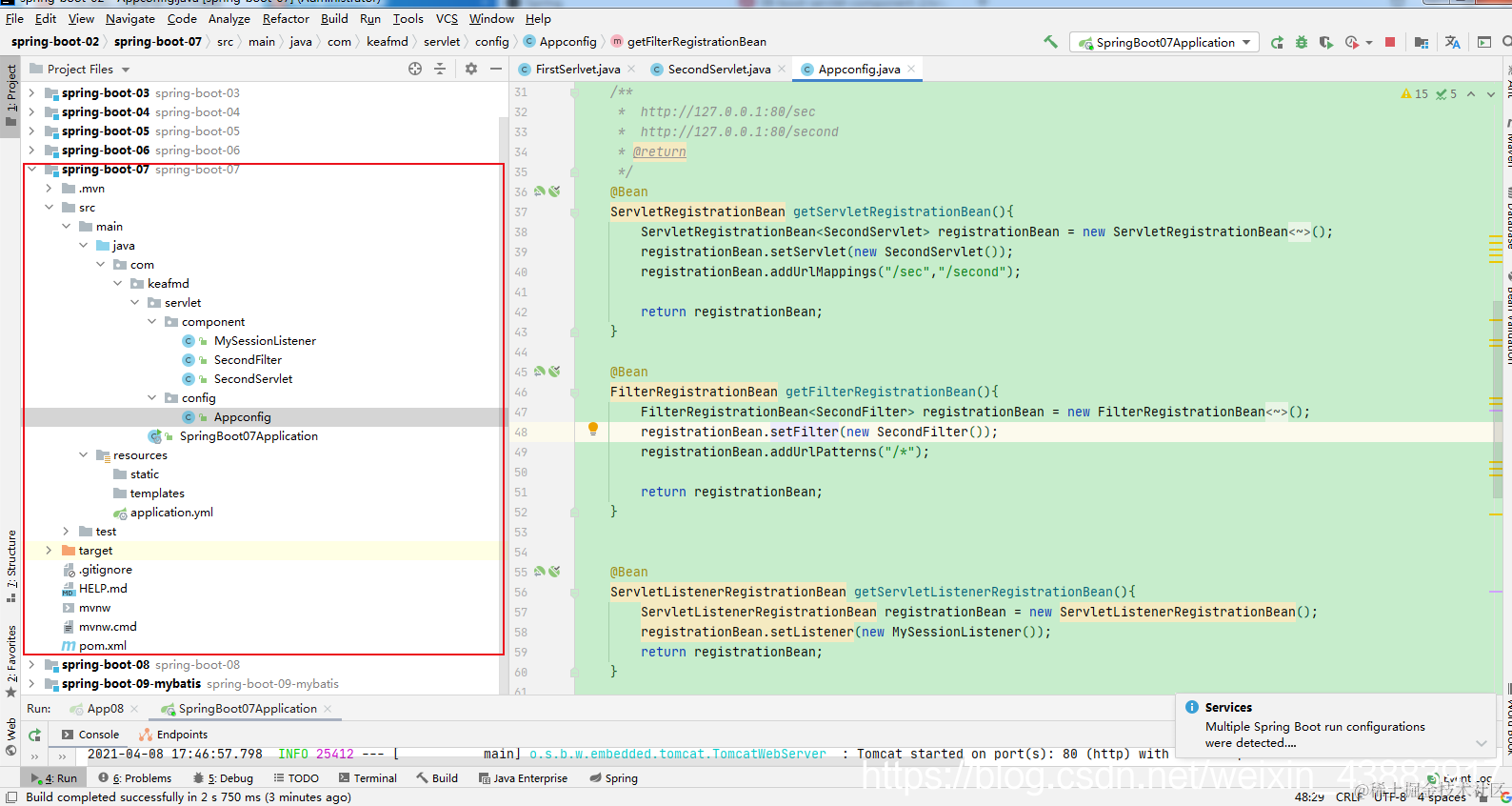Click 'keafmd' in the breadcrumb path
Viewport: 1512px width, 806px height.
tap(388, 42)
